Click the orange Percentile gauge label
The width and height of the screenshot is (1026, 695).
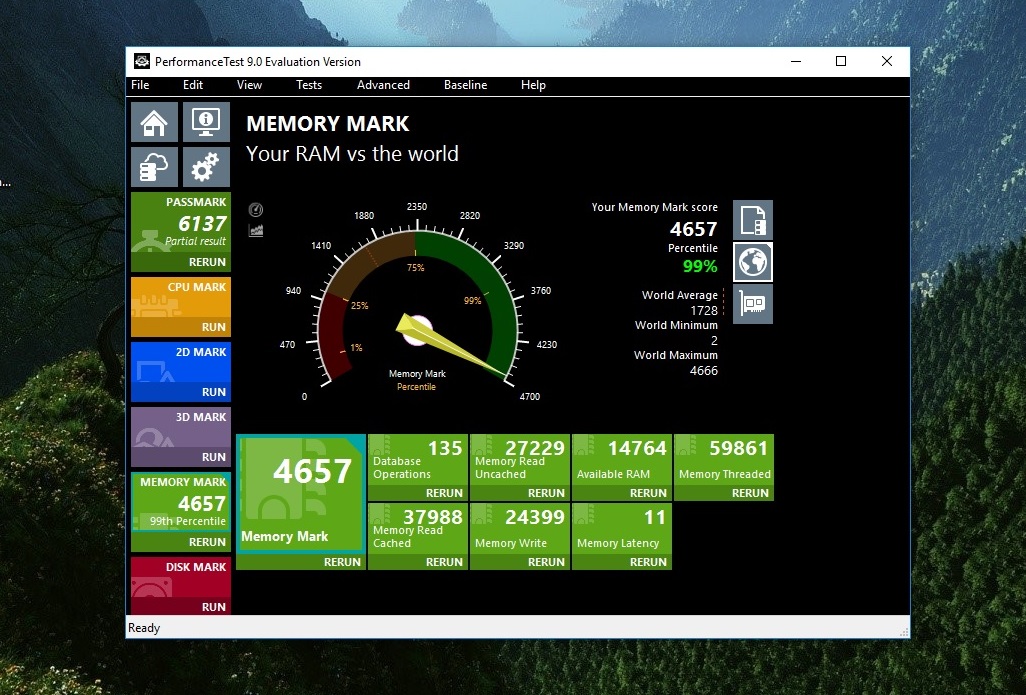(416, 387)
